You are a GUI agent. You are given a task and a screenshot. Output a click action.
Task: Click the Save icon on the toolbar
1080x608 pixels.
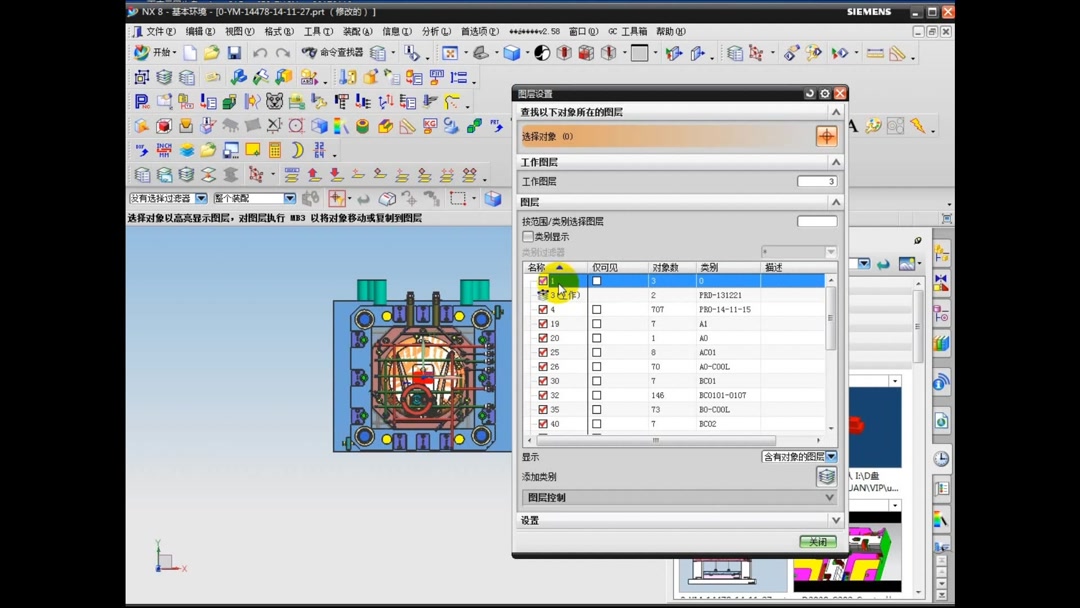pos(235,52)
